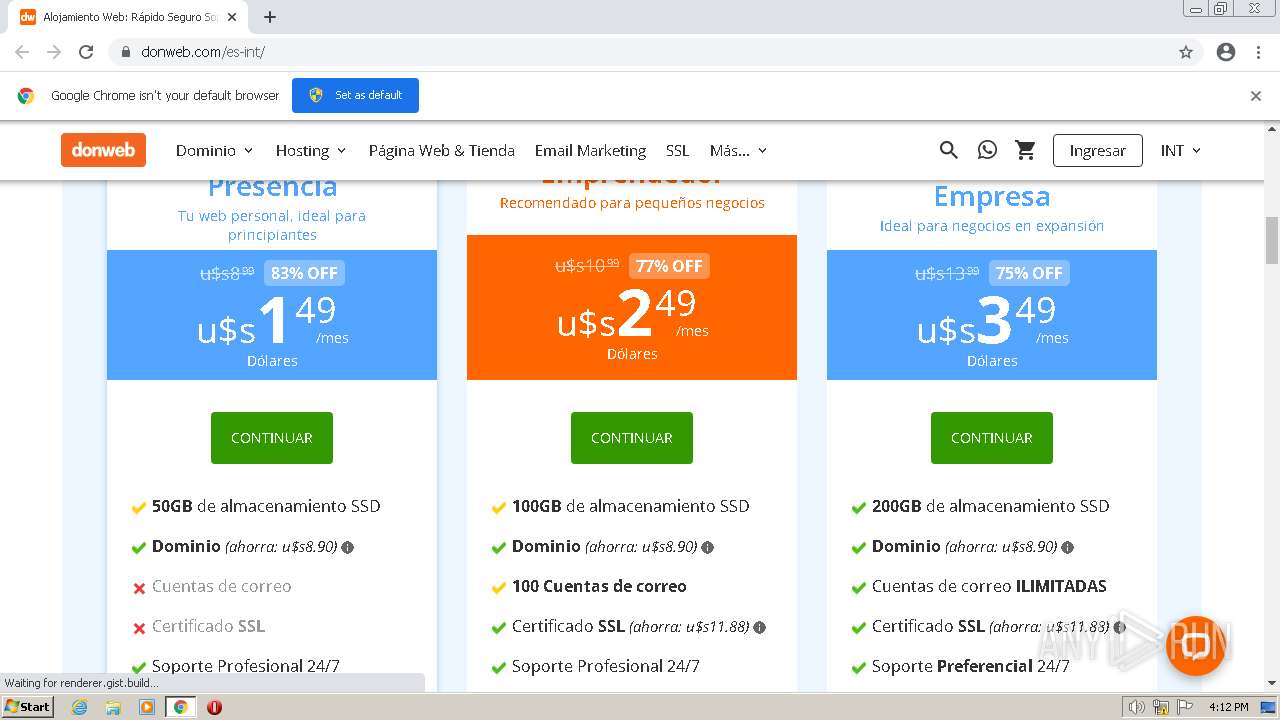
Task: Click the taskbar clock showing 4:12 PM
Action: (1228, 707)
